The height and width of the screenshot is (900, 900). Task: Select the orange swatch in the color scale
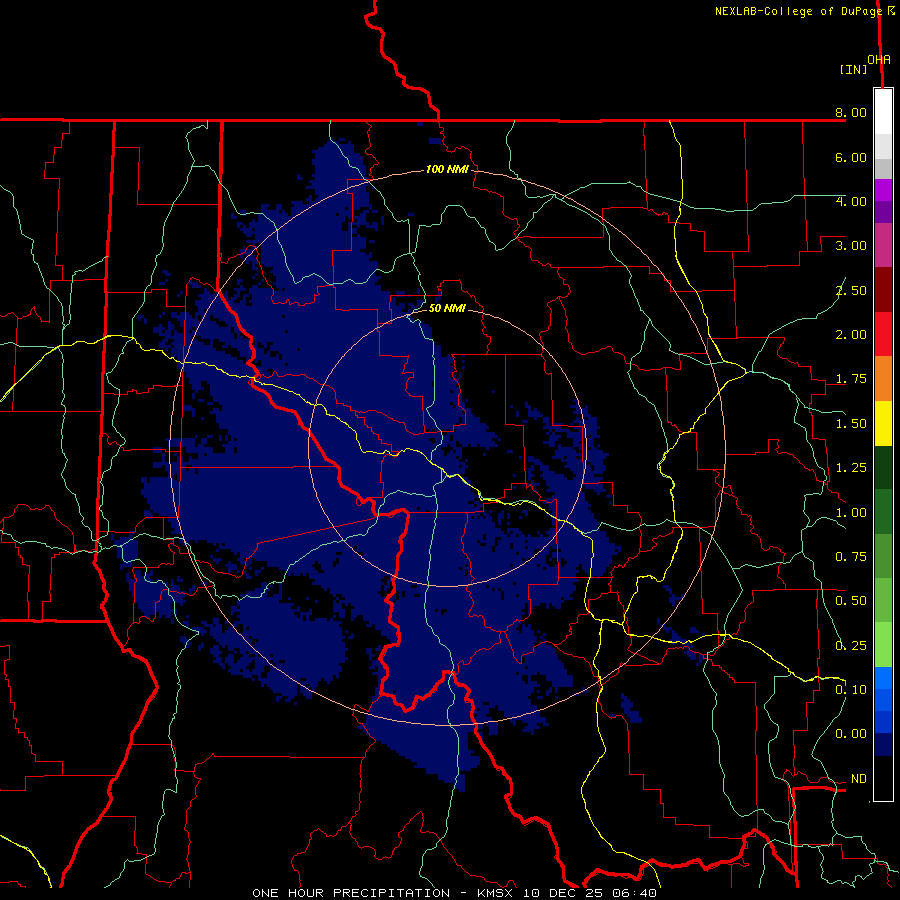pos(883,379)
